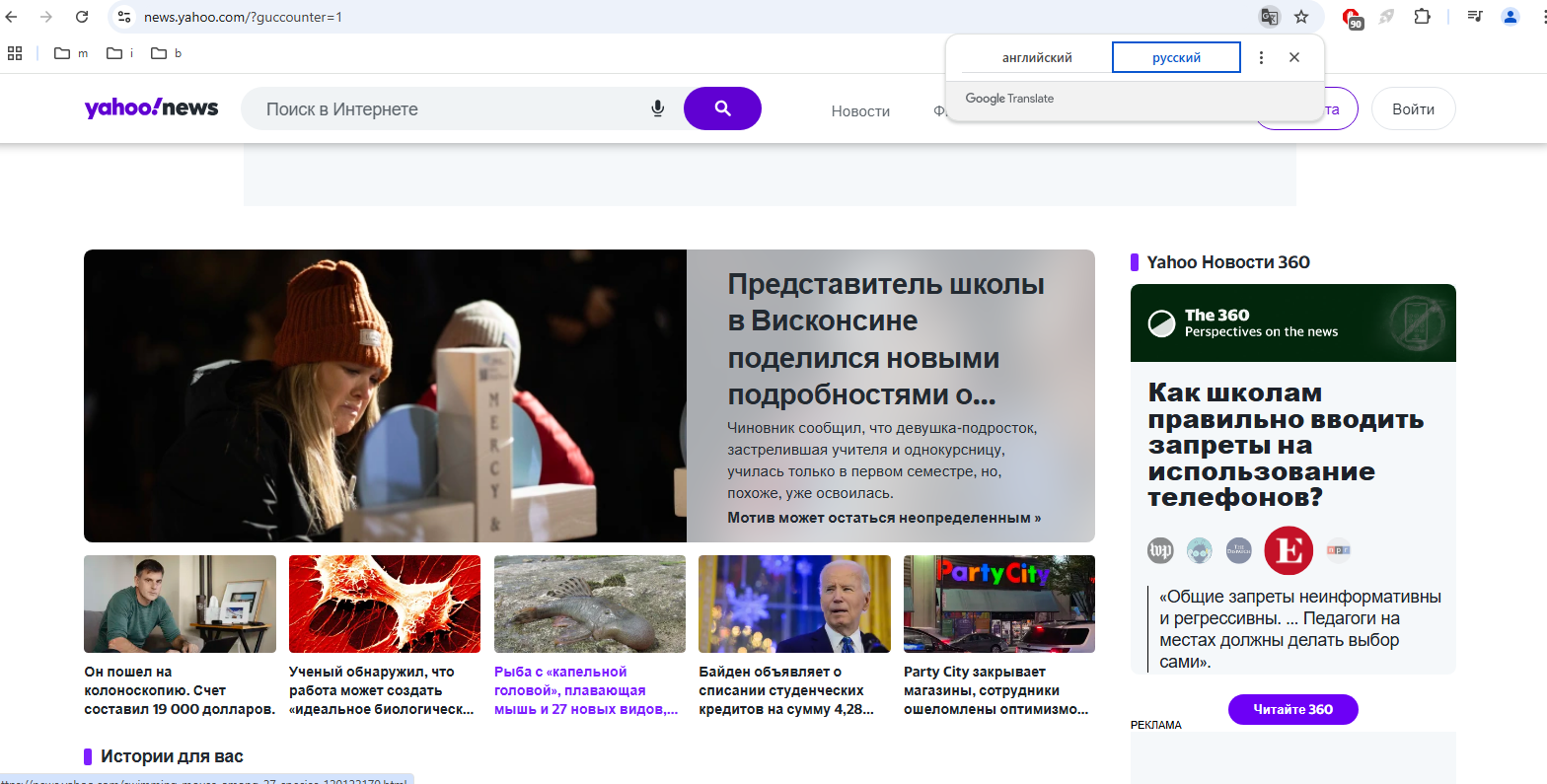1547x784 pixels.
Task: Click "The 360 Perspectives on the news" banner
Action: pyautogui.click(x=1292, y=322)
